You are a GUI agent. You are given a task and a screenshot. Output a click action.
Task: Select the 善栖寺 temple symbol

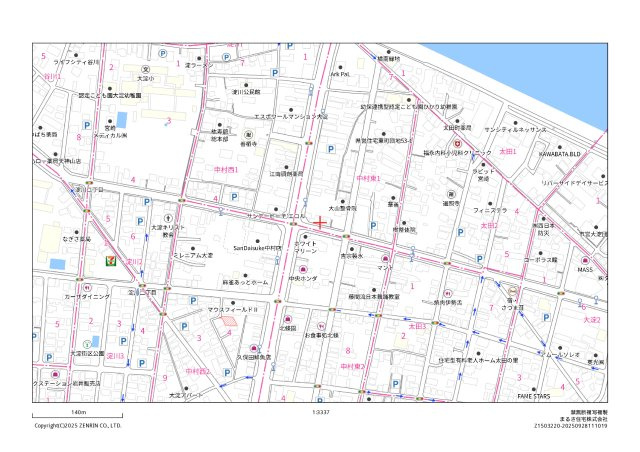pyautogui.click(x=248, y=136)
